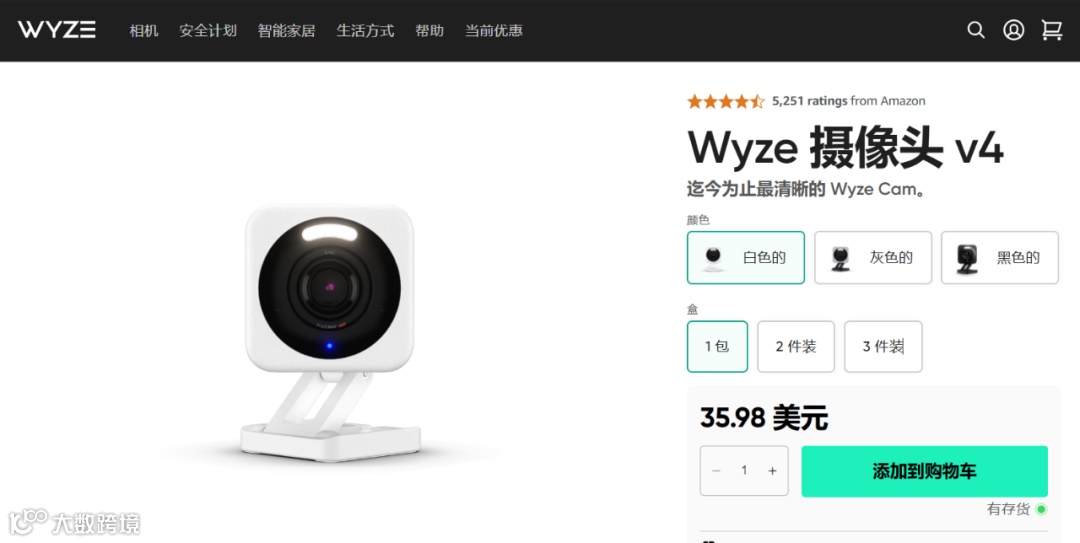Image resolution: width=1080 pixels, height=543 pixels.
Task: Click the star rating icons
Action: pyautogui.click(x=725, y=101)
